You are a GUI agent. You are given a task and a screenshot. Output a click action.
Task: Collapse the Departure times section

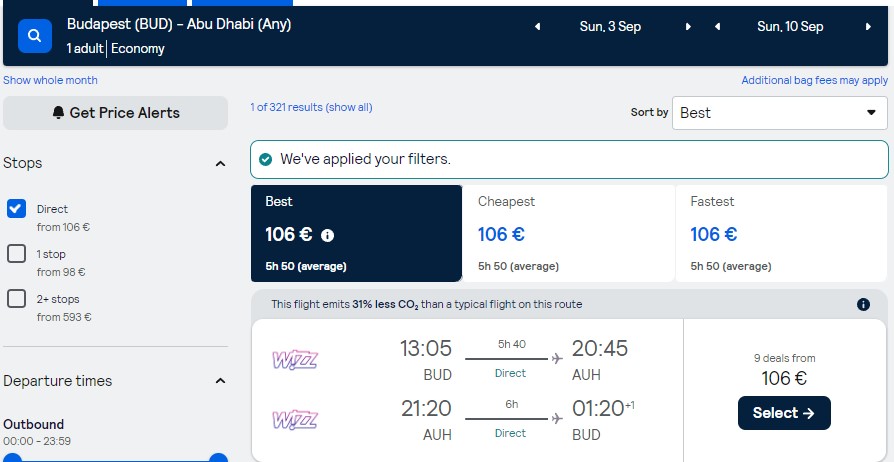[x=221, y=381]
